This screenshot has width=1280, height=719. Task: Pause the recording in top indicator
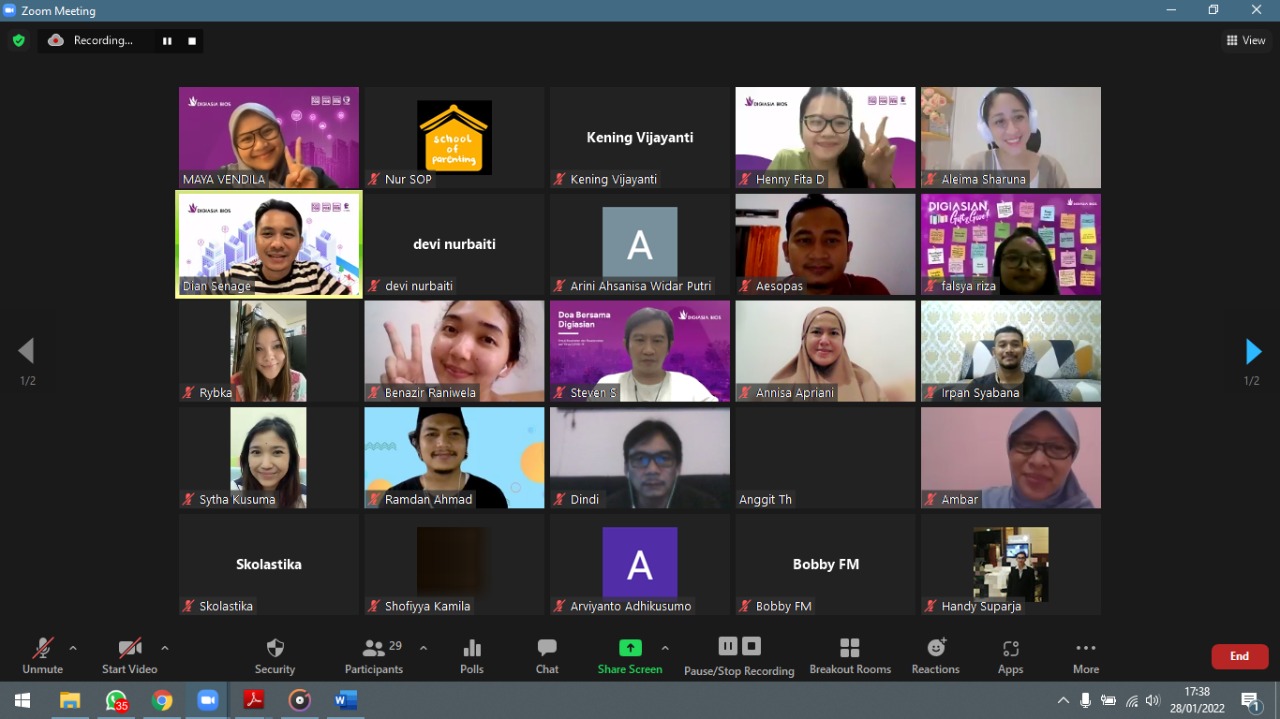167,41
